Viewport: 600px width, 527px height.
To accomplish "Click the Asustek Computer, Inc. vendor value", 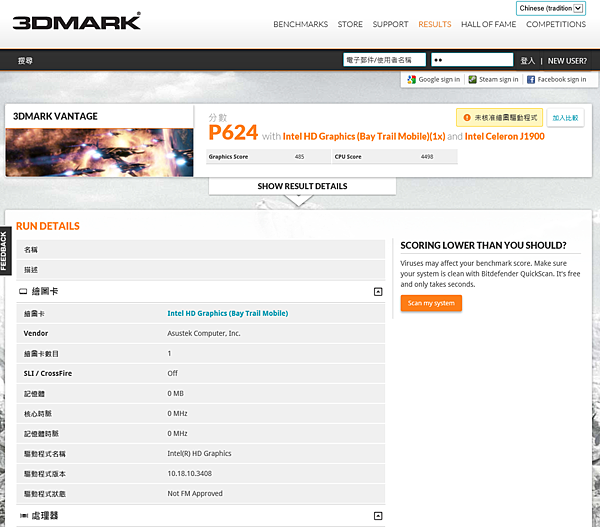I will 204,333.
